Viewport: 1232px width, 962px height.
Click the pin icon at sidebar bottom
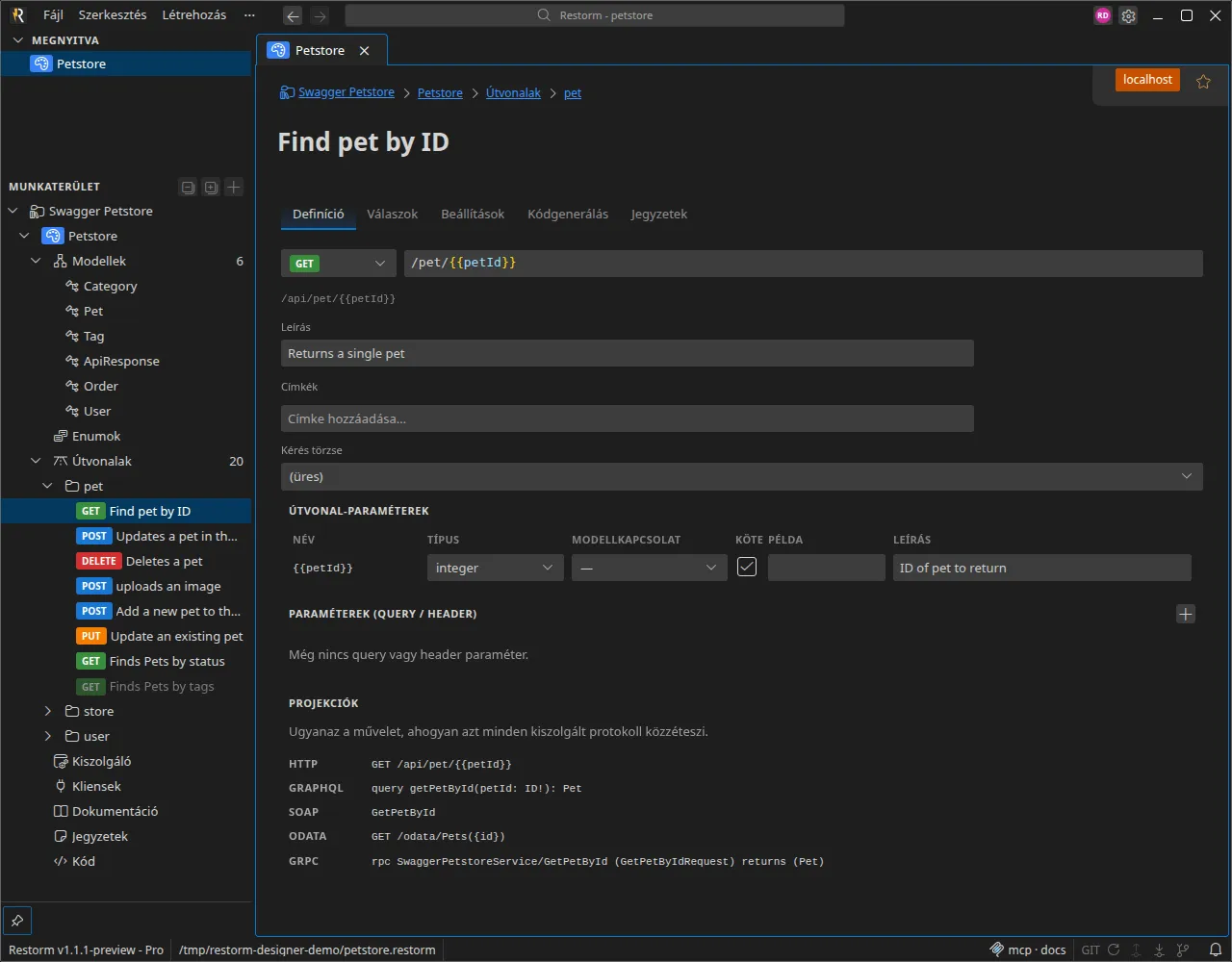click(17, 919)
